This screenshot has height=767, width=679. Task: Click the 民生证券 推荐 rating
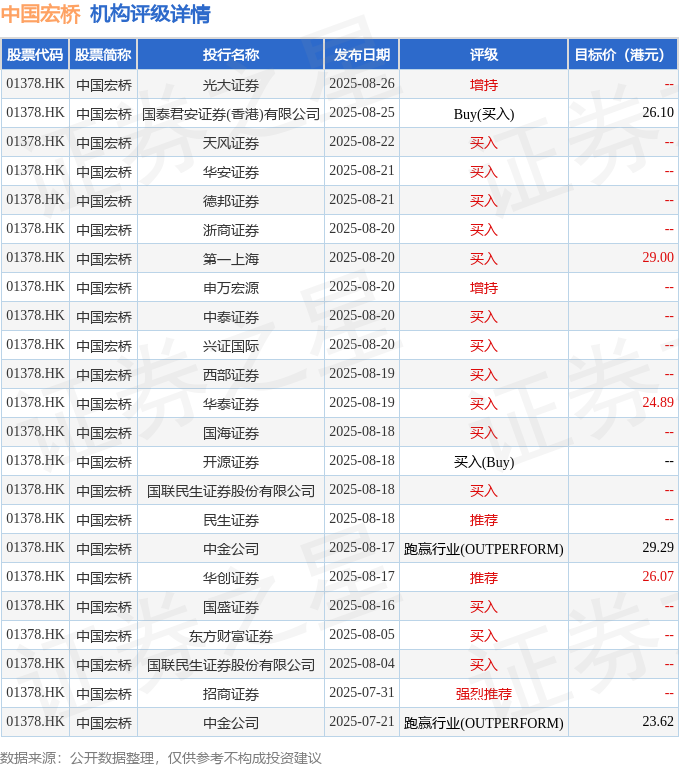484,519
